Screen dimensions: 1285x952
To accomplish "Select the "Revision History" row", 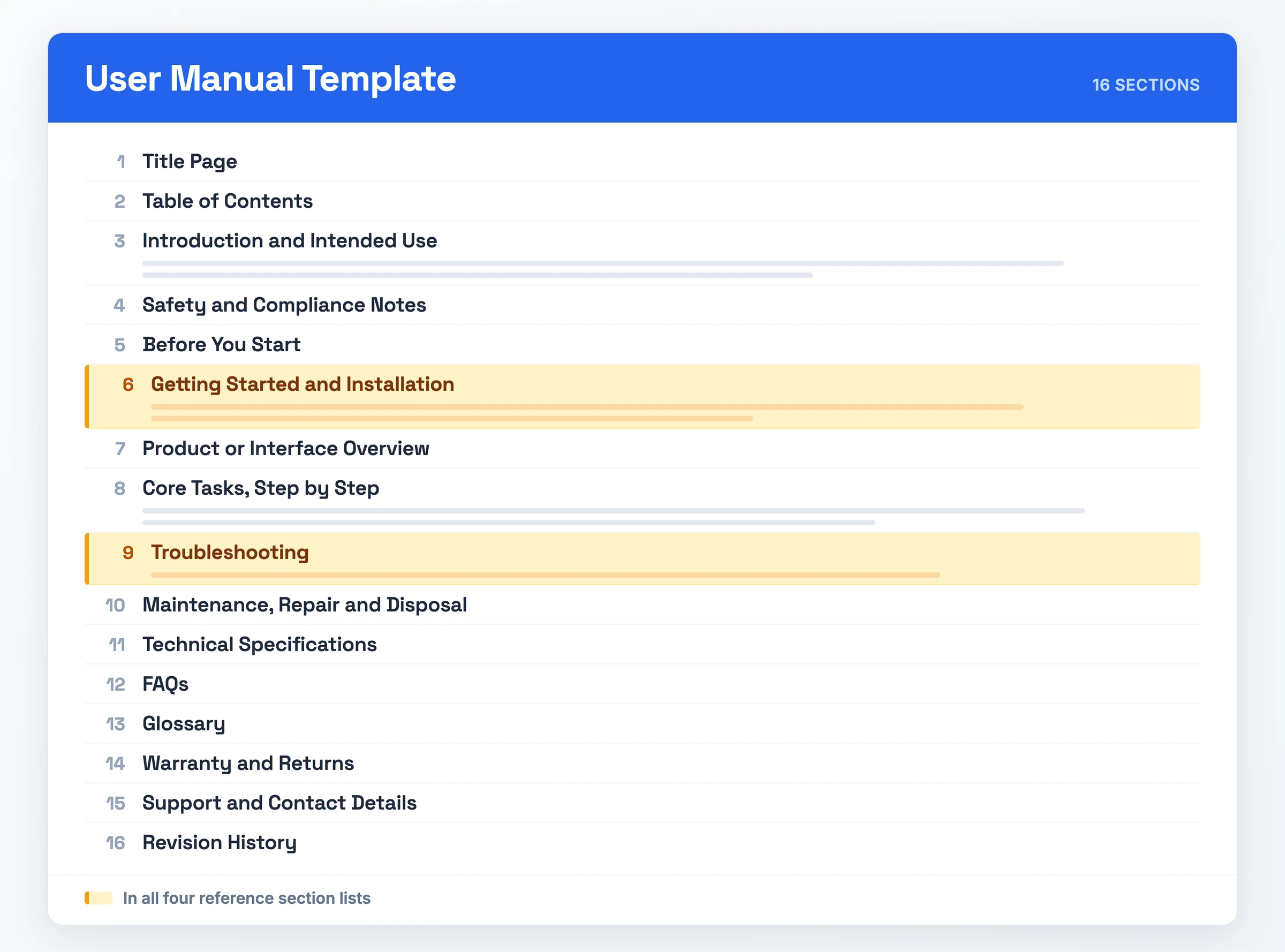I will (x=642, y=843).
